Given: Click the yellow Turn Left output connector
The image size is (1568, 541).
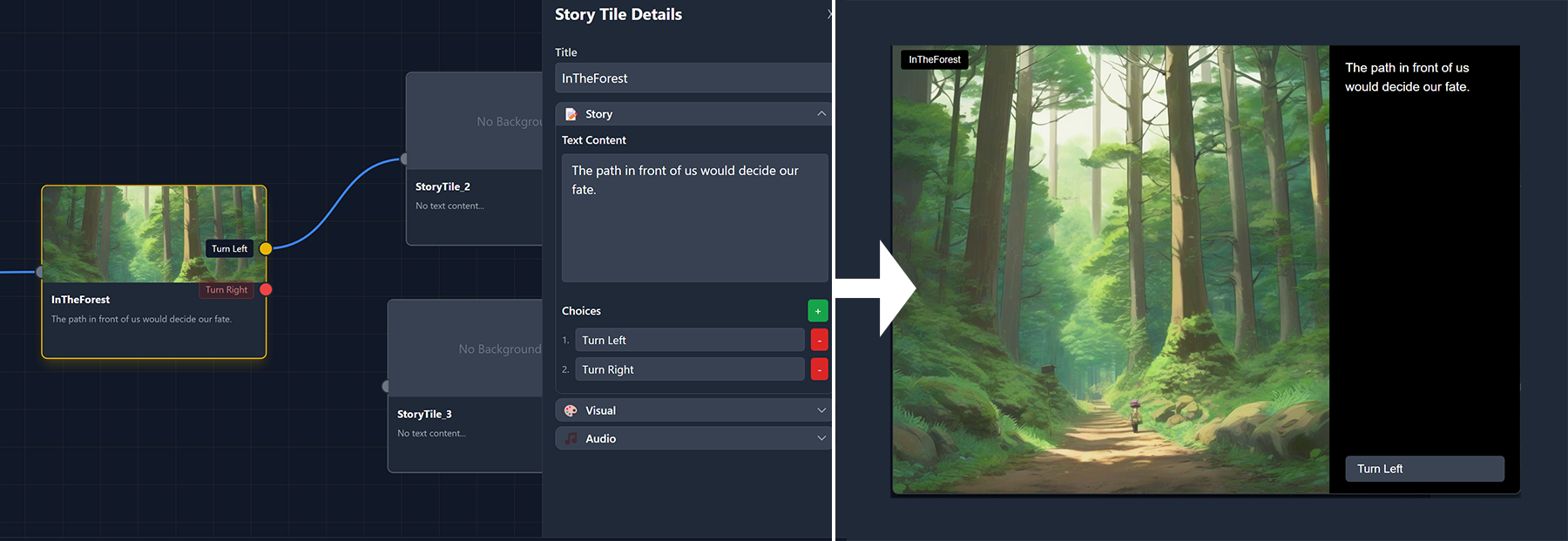Looking at the screenshot, I should point(266,248).
